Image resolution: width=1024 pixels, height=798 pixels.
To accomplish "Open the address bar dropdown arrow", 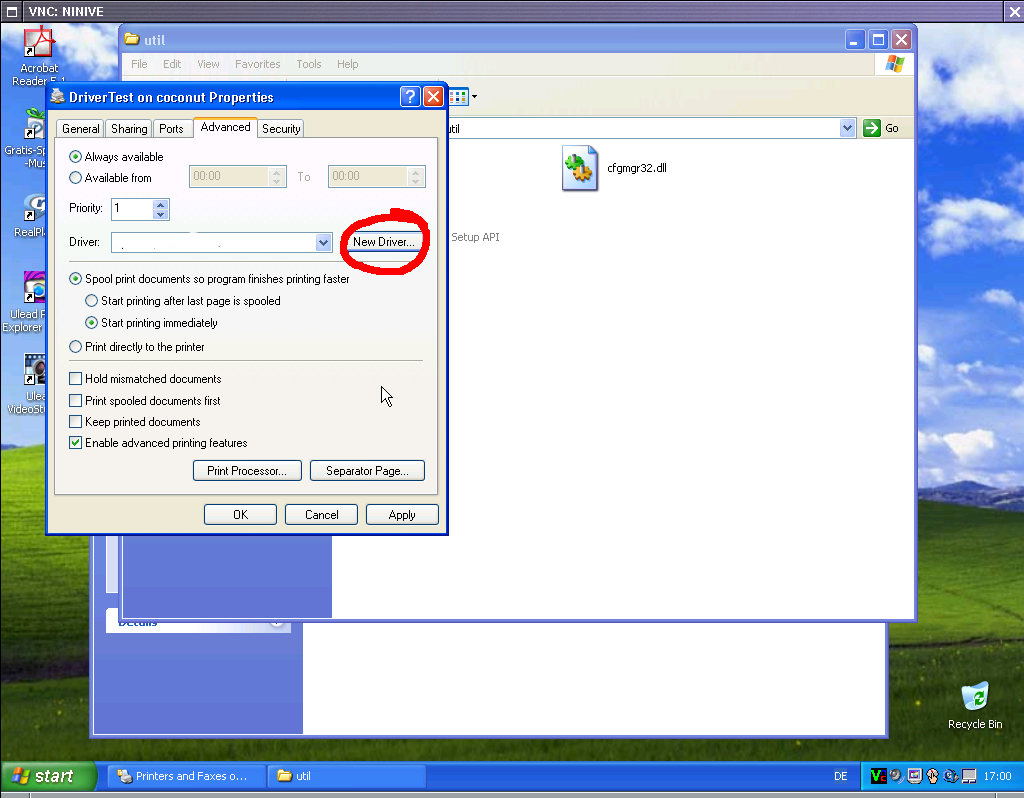I will [x=847, y=128].
